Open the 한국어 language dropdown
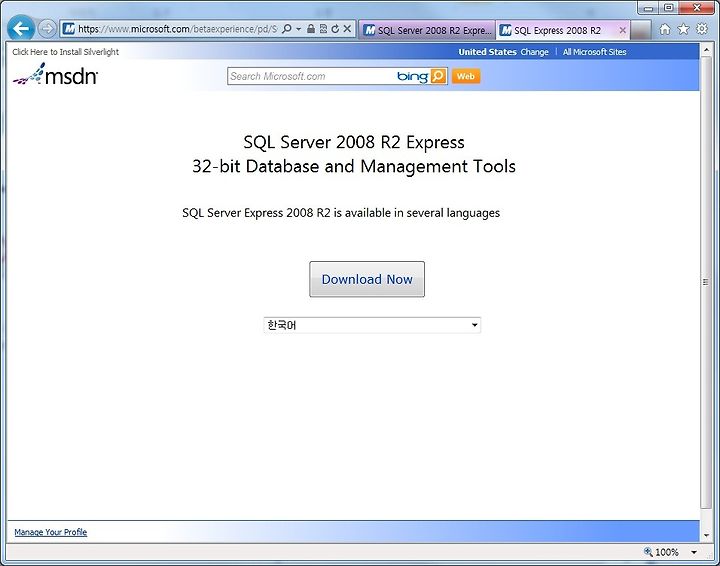This screenshot has height=566, width=720. pos(372,325)
